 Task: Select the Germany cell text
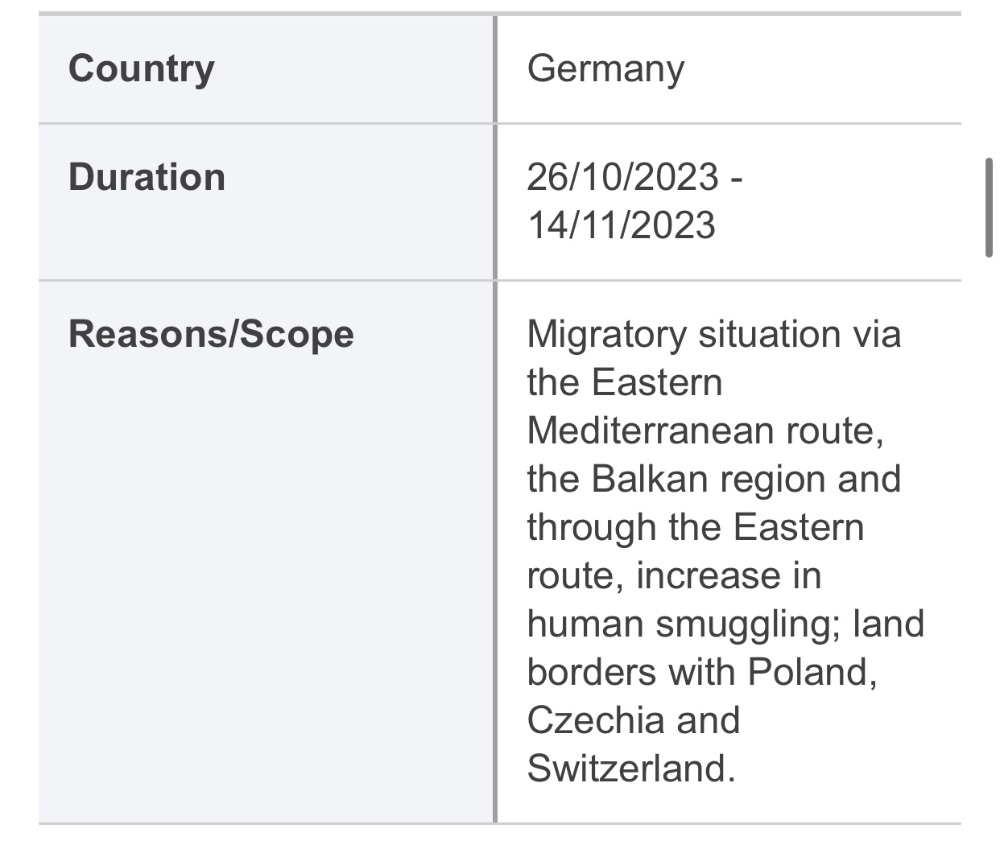click(x=605, y=69)
